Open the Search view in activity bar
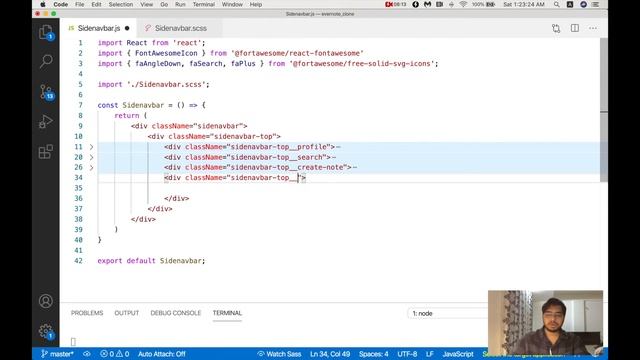Screen dimensions: 640x360 coord(46,61)
